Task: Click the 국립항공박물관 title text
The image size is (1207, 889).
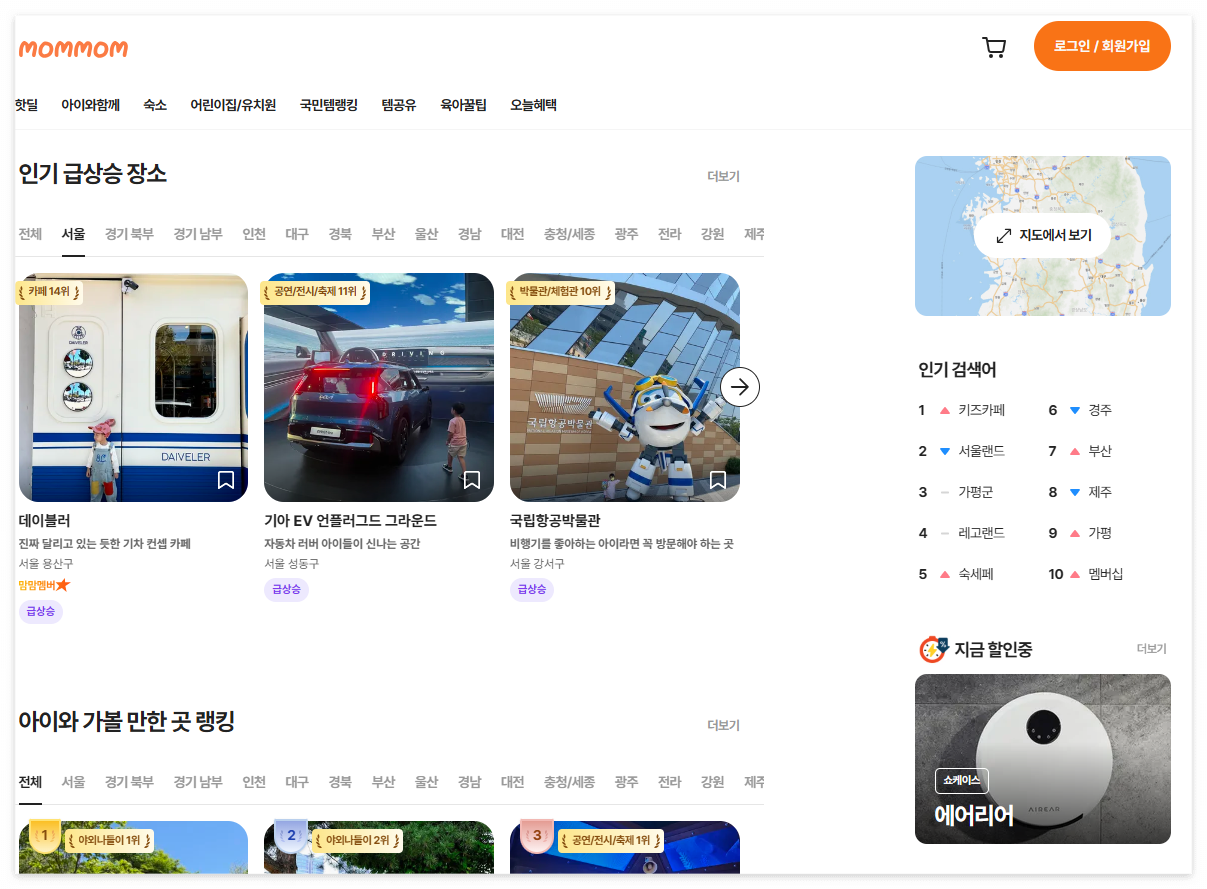Action: point(555,521)
